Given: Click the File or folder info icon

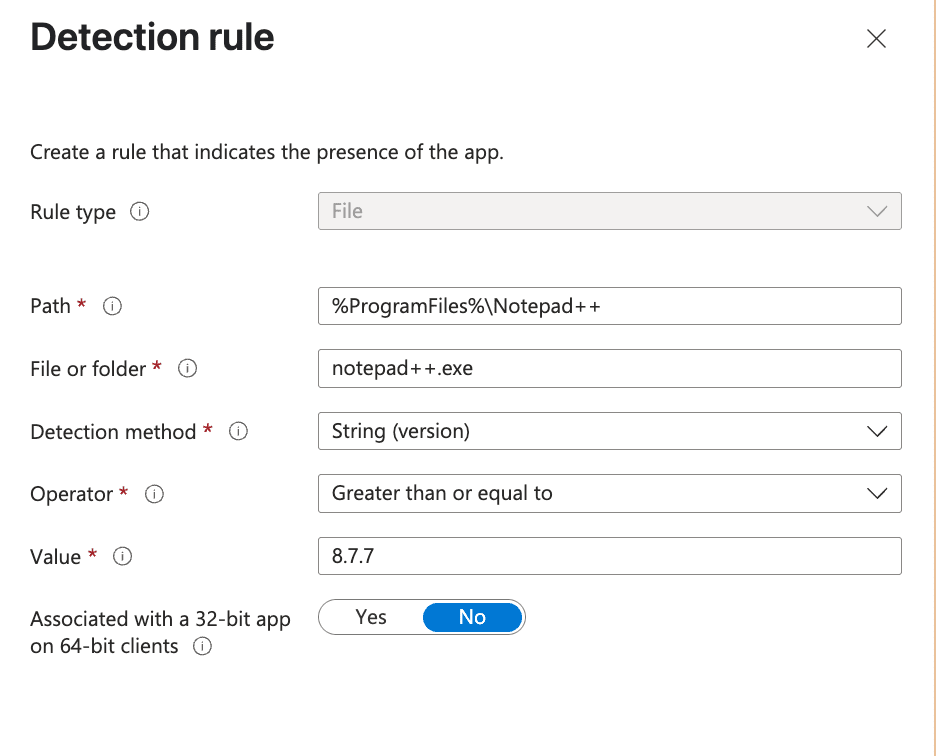Looking at the screenshot, I should pyautogui.click(x=187, y=368).
